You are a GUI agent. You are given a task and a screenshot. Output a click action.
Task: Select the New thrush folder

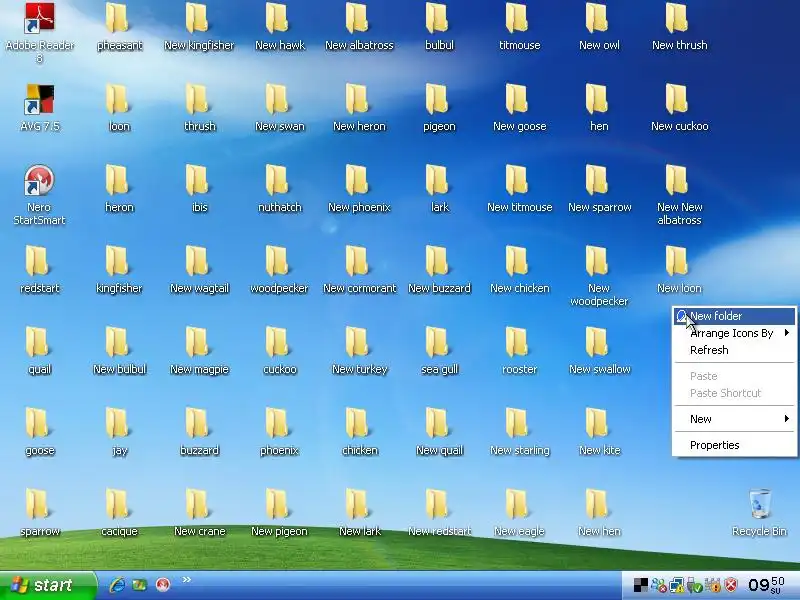679,27
